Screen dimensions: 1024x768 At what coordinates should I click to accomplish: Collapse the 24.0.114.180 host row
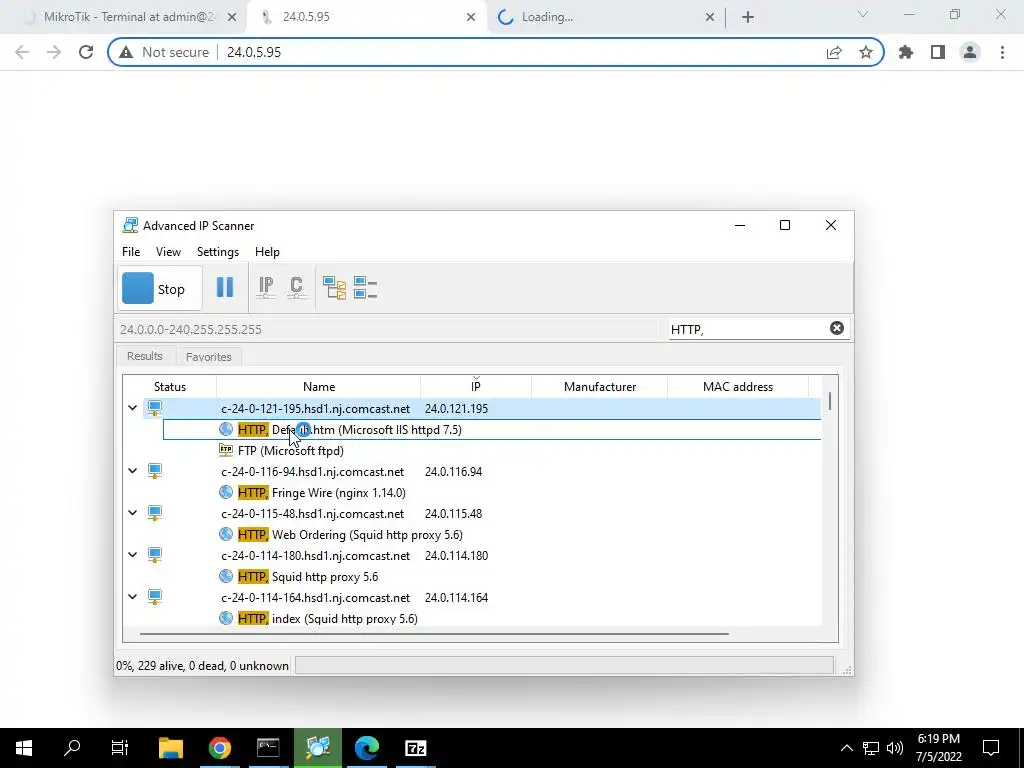tap(133, 554)
